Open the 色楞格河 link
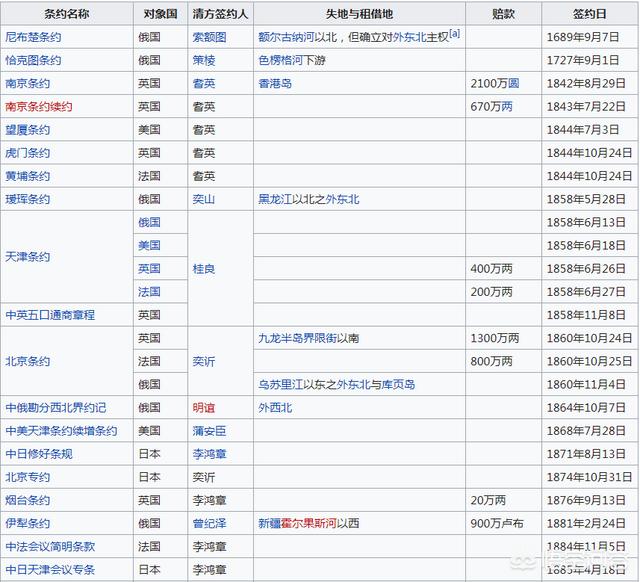Image resolution: width=640 pixels, height=582 pixels. coord(280,60)
